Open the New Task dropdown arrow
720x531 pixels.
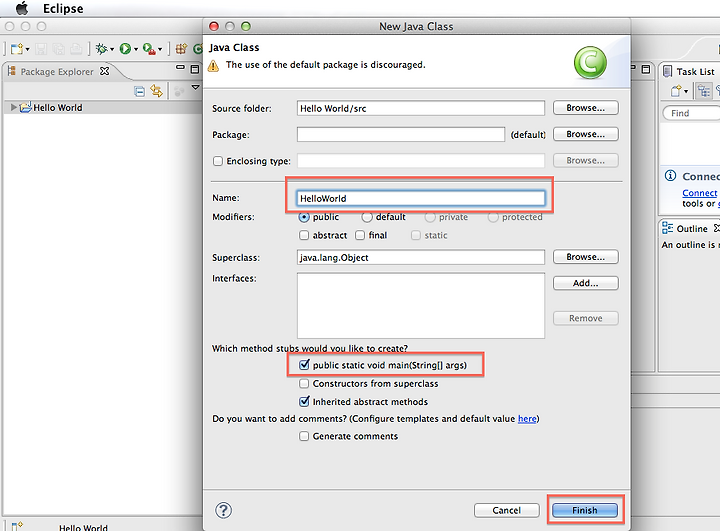pyautogui.click(x=686, y=92)
